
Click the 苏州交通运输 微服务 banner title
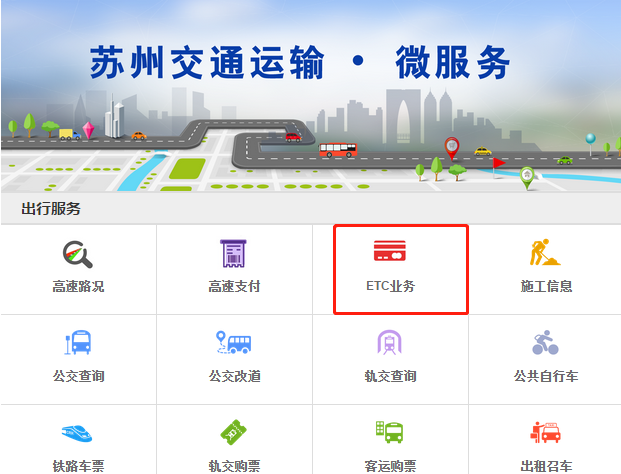coord(300,62)
